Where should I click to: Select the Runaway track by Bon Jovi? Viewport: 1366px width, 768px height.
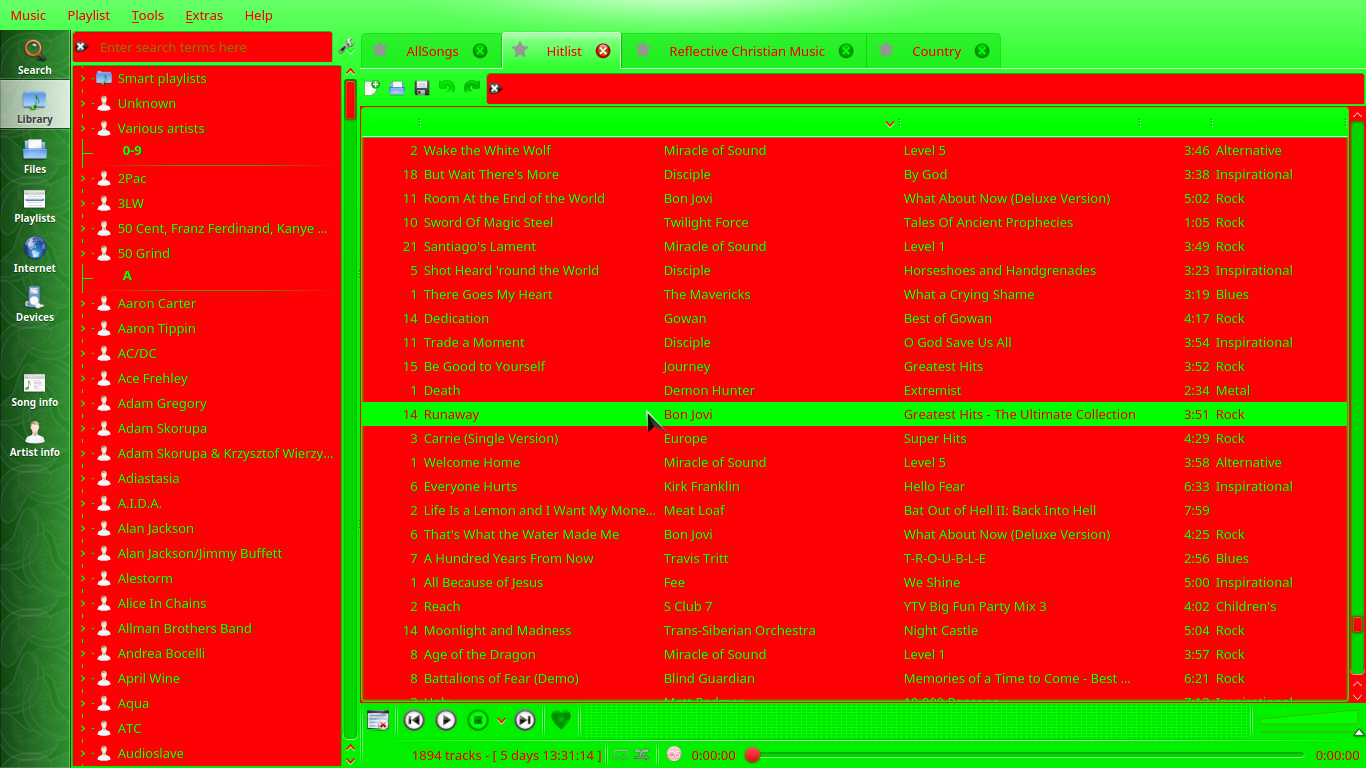click(854, 414)
